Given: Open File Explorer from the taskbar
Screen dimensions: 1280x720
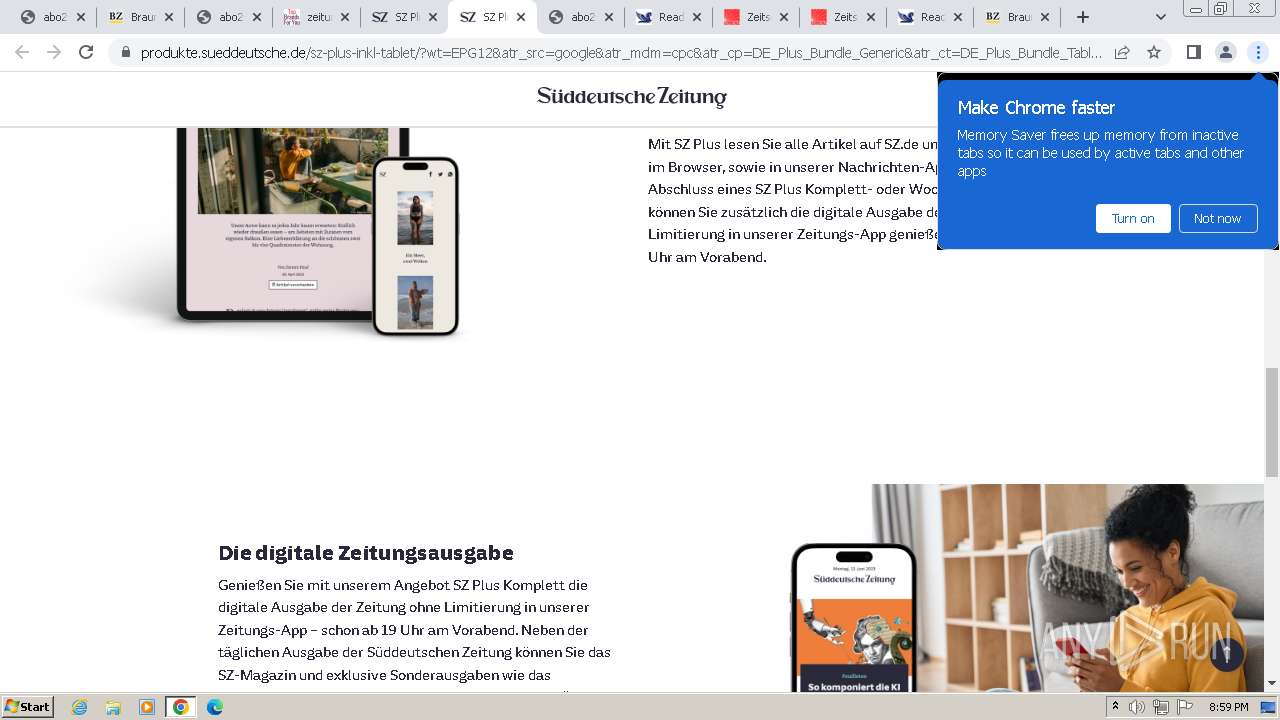Looking at the screenshot, I should tap(113, 707).
